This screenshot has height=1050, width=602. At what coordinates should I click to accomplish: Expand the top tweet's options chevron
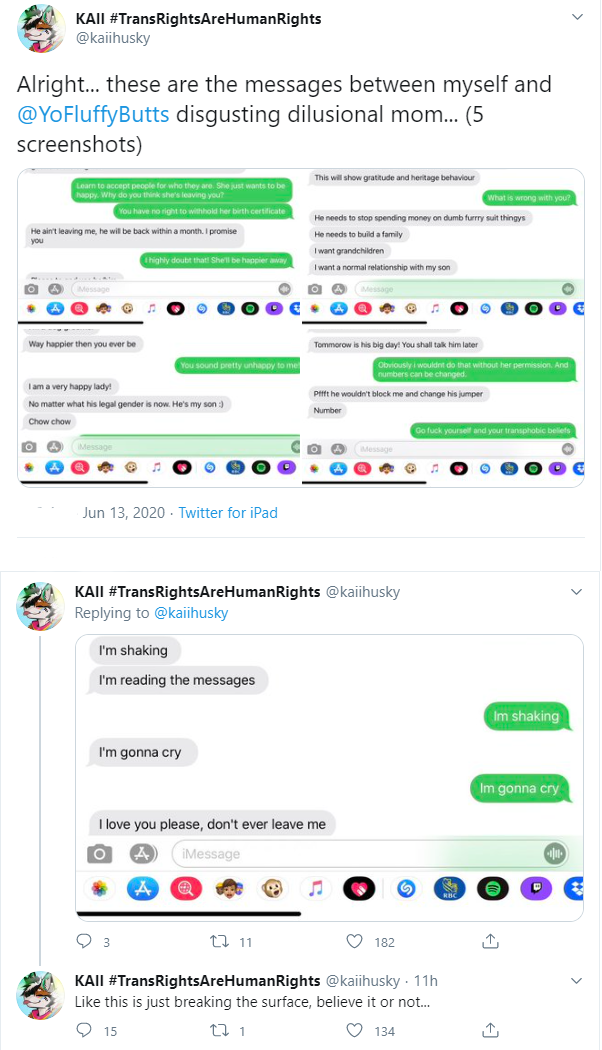(x=577, y=17)
